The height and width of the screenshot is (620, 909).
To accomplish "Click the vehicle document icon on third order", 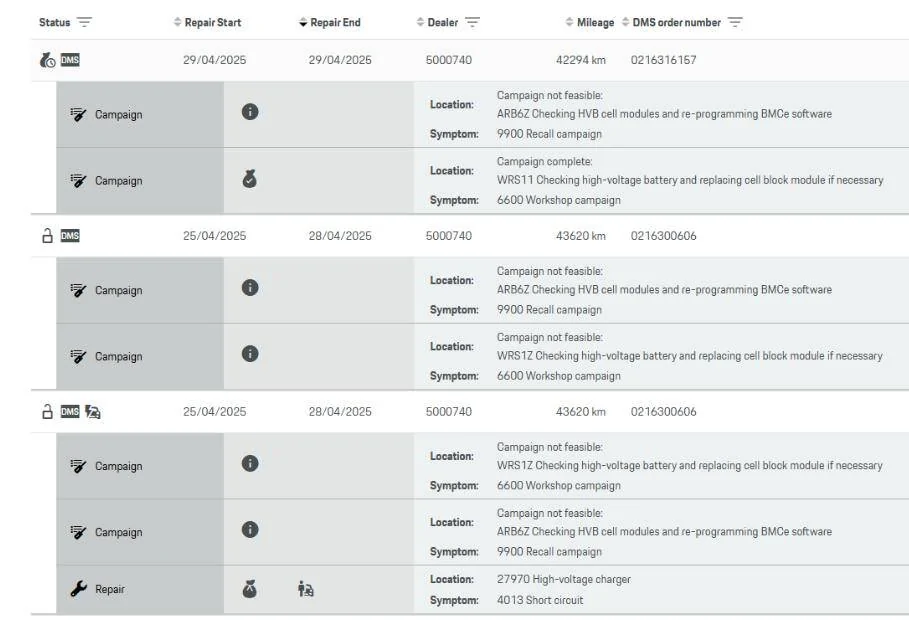I will (x=93, y=412).
